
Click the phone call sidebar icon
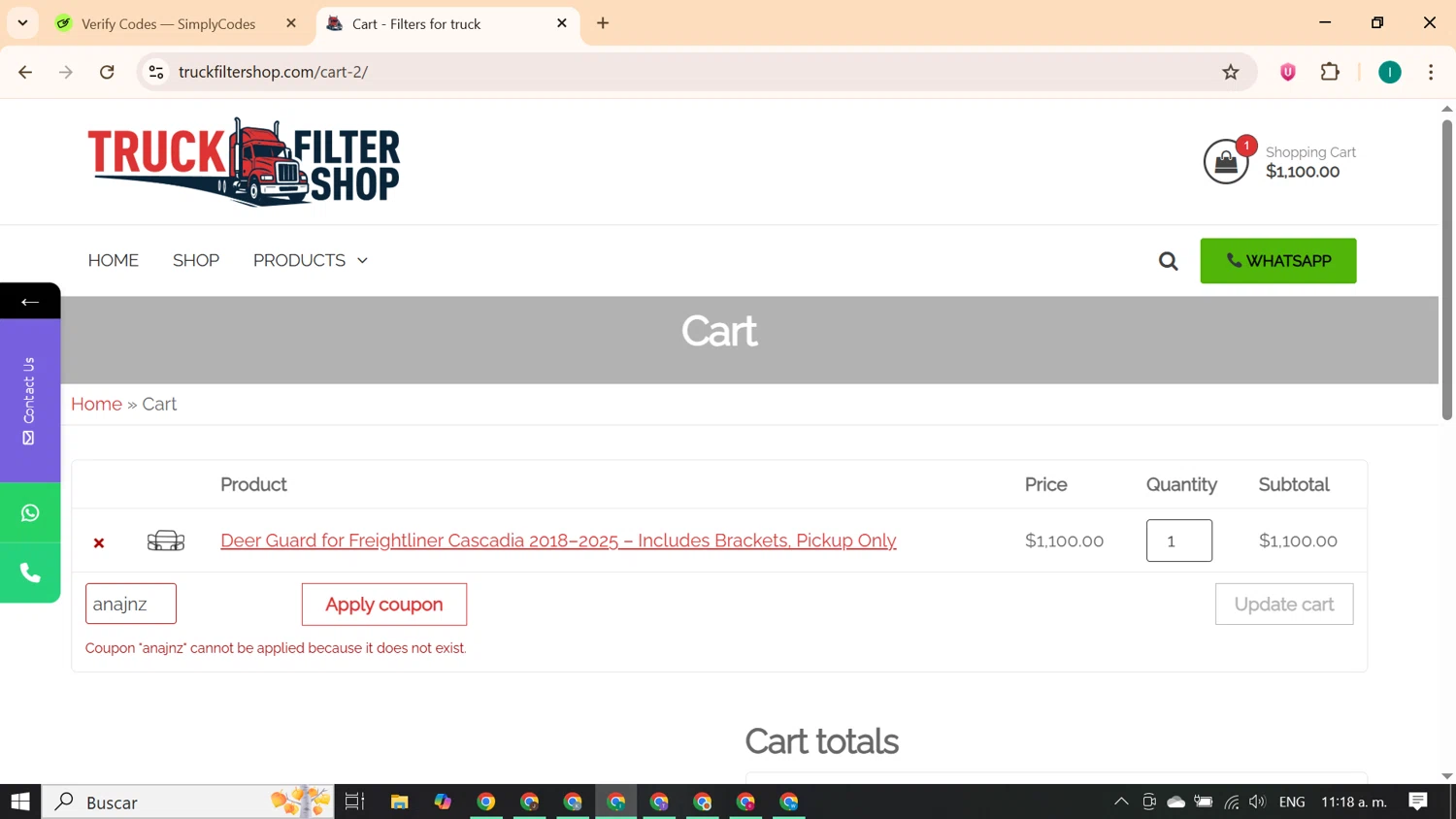pyautogui.click(x=30, y=573)
